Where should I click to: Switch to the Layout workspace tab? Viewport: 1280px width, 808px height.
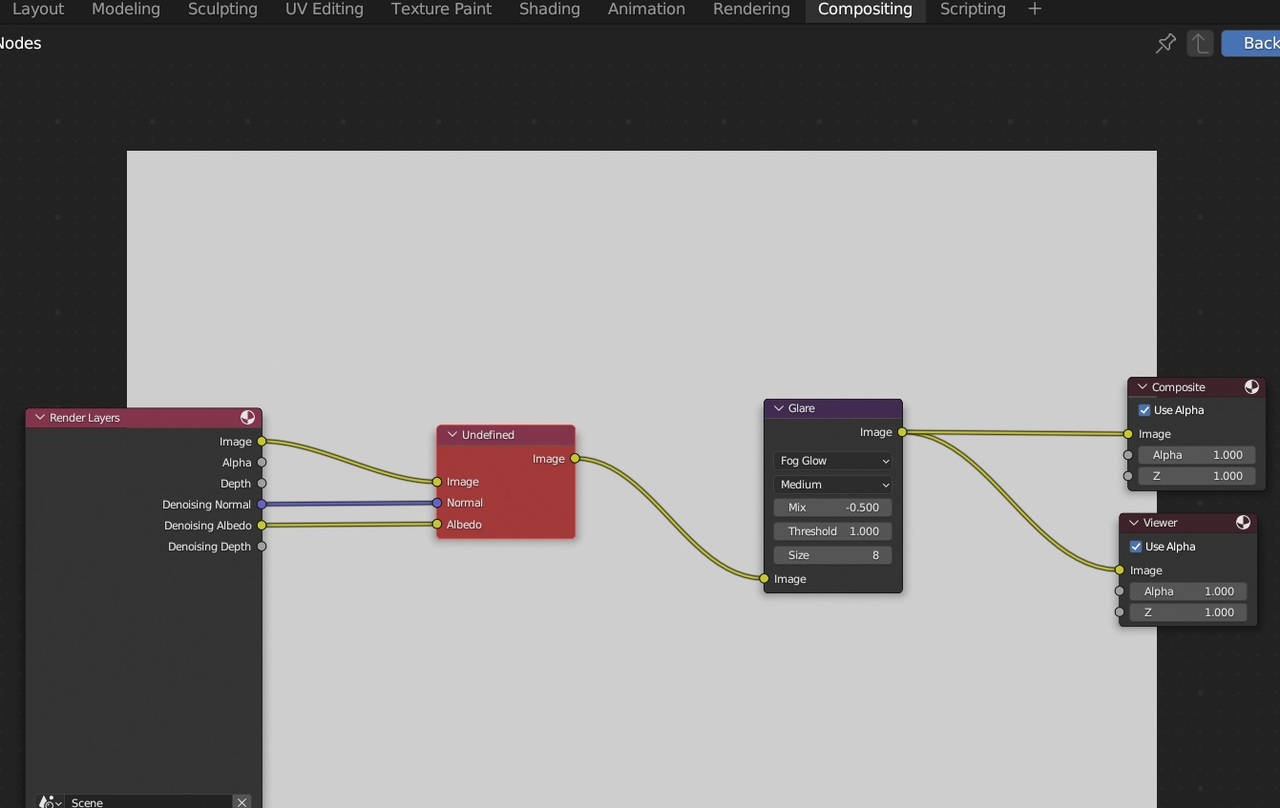[38, 9]
